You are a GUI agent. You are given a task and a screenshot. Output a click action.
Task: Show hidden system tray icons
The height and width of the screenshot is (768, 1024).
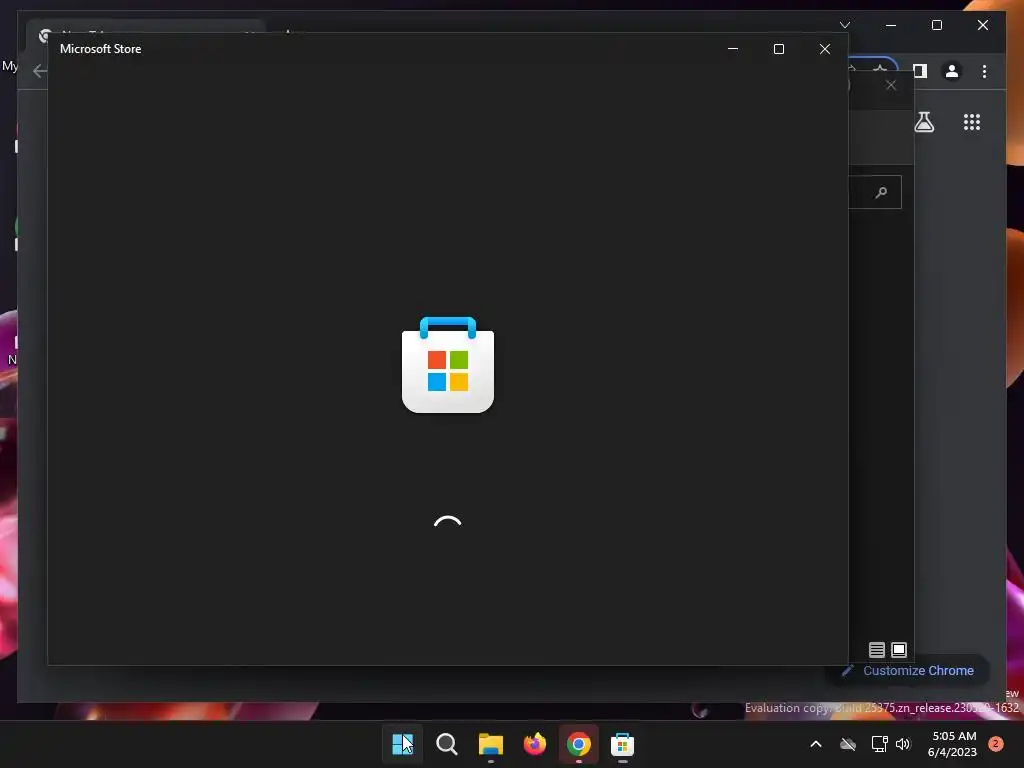816,744
